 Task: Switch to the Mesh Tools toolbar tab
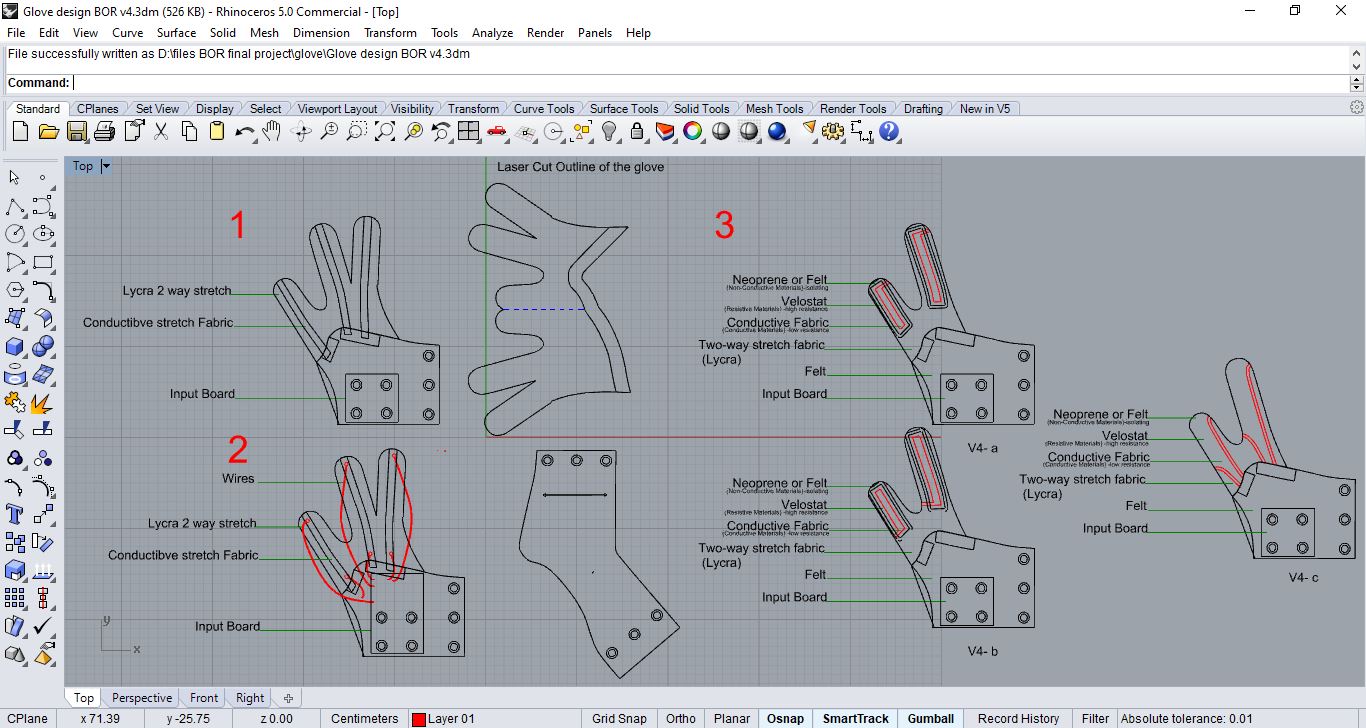pyautogui.click(x=774, y=109)
